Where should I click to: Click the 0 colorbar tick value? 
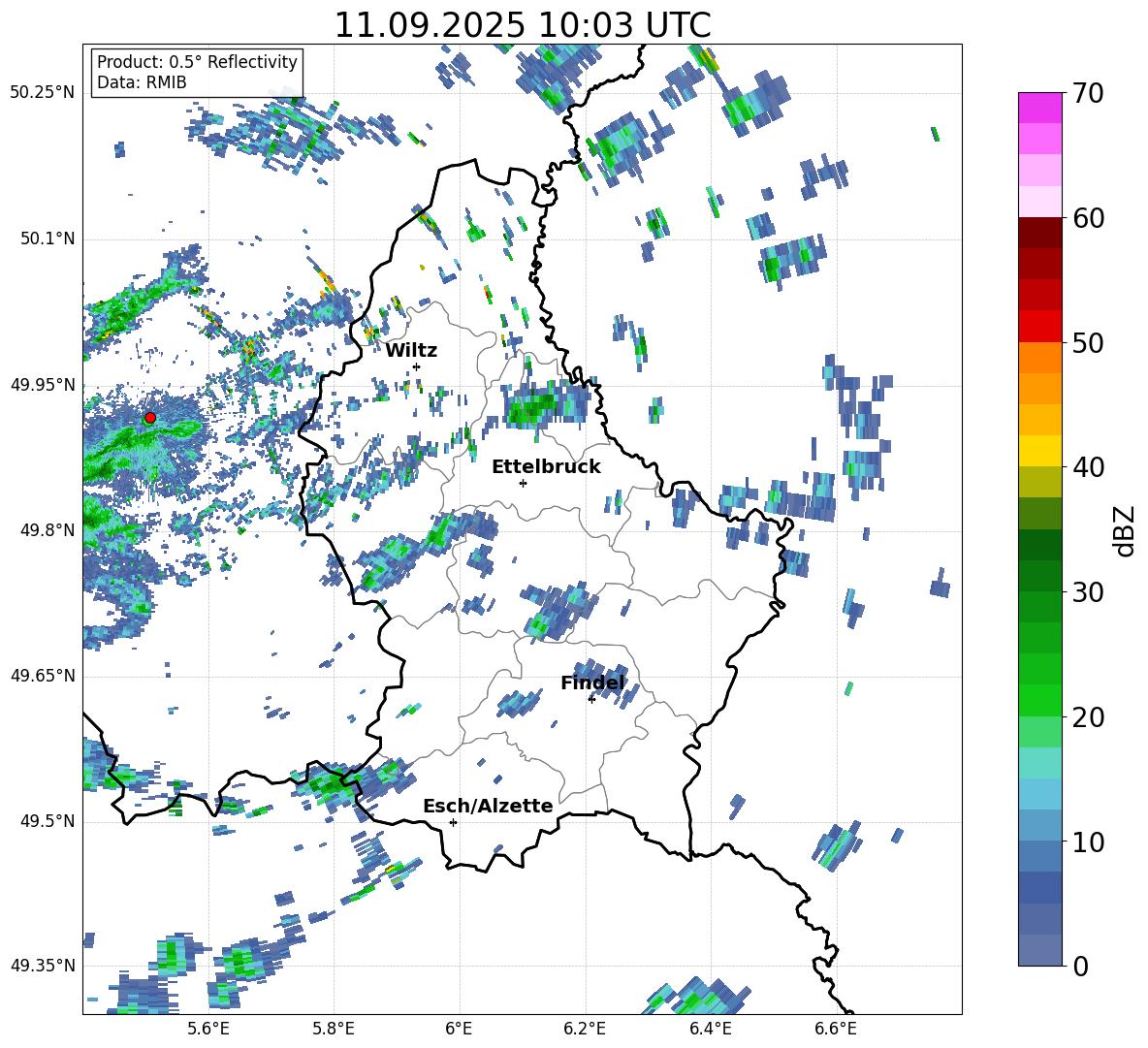1080,966
